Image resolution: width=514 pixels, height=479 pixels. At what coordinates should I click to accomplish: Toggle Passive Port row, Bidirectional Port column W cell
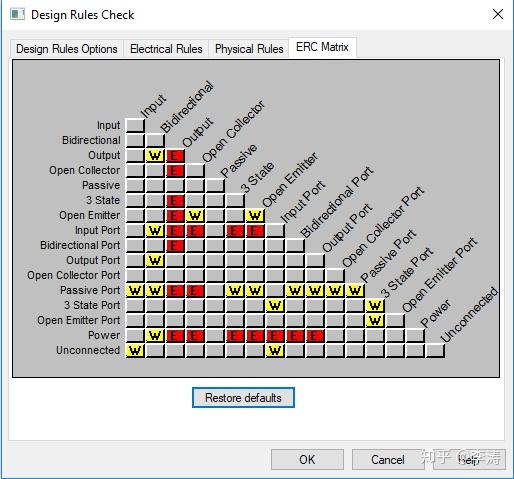tap(295, 291)
